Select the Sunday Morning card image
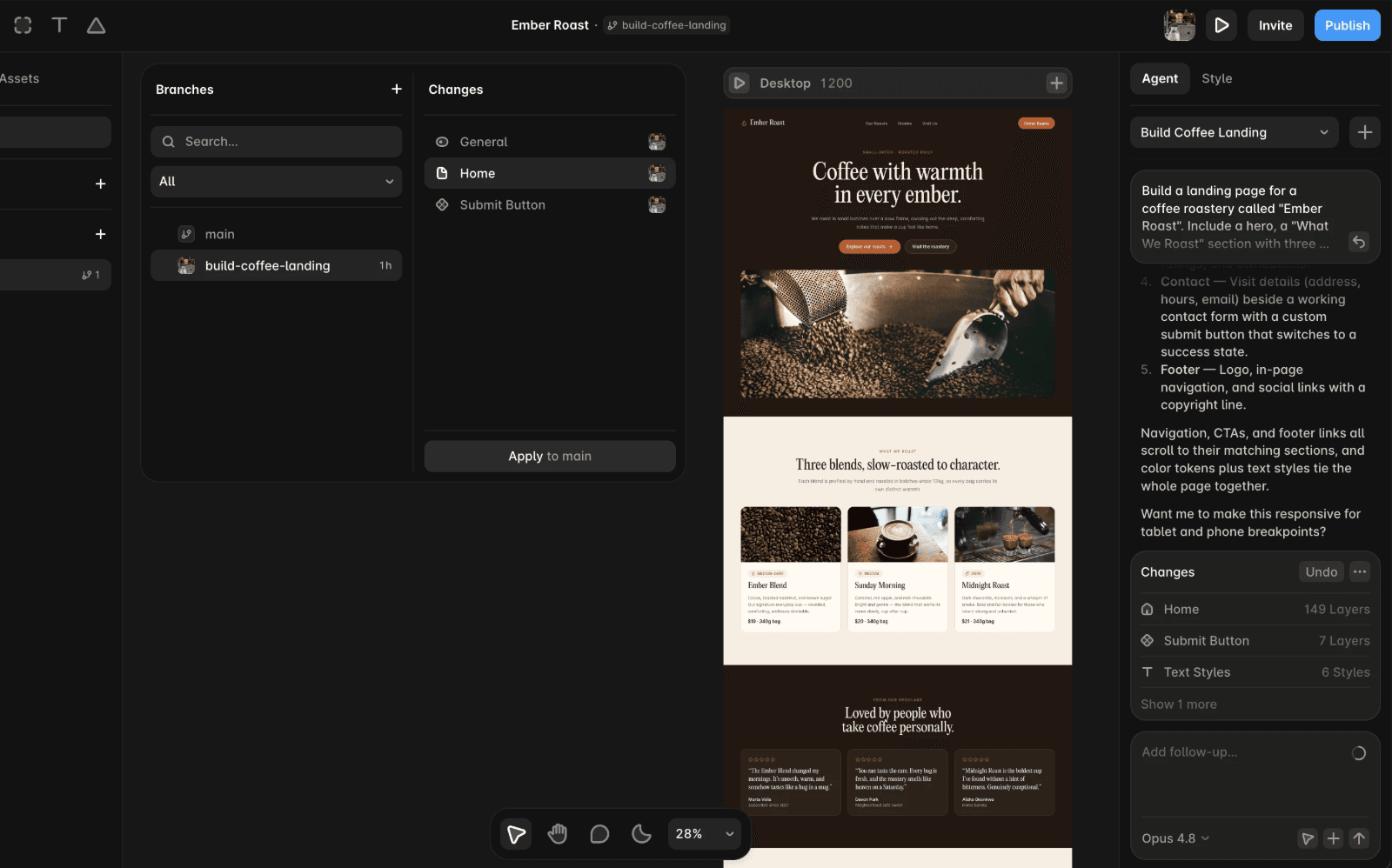 (898, 535)
